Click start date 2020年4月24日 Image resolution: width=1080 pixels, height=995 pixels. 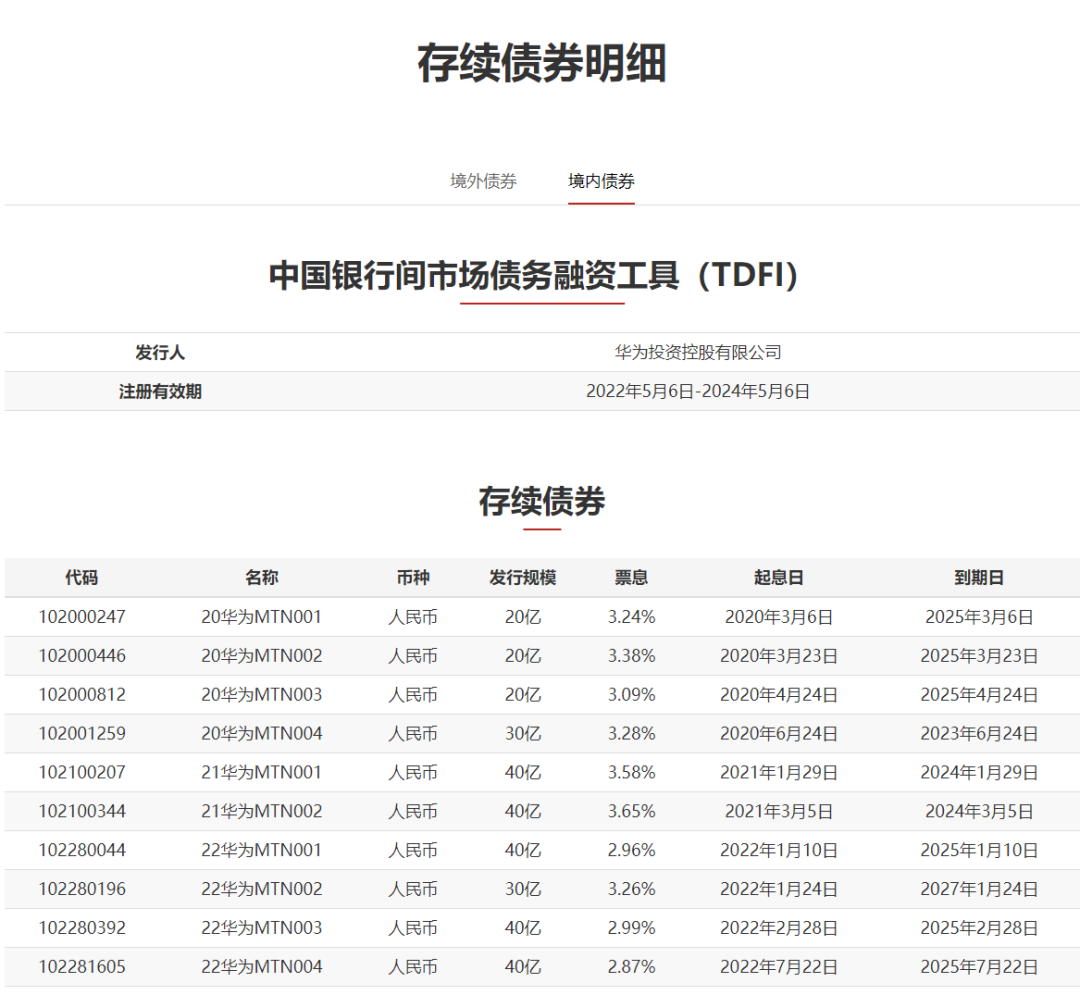tap(779, 695)
